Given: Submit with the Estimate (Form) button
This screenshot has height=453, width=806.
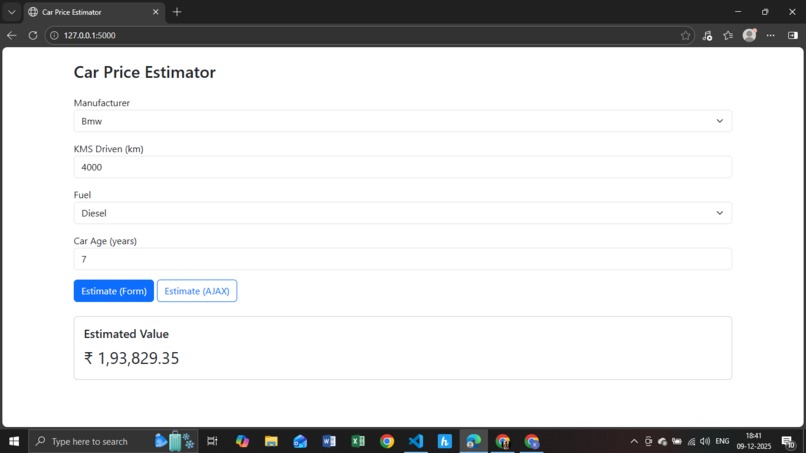Looking at the screenshot, I should tap(114, 291).
